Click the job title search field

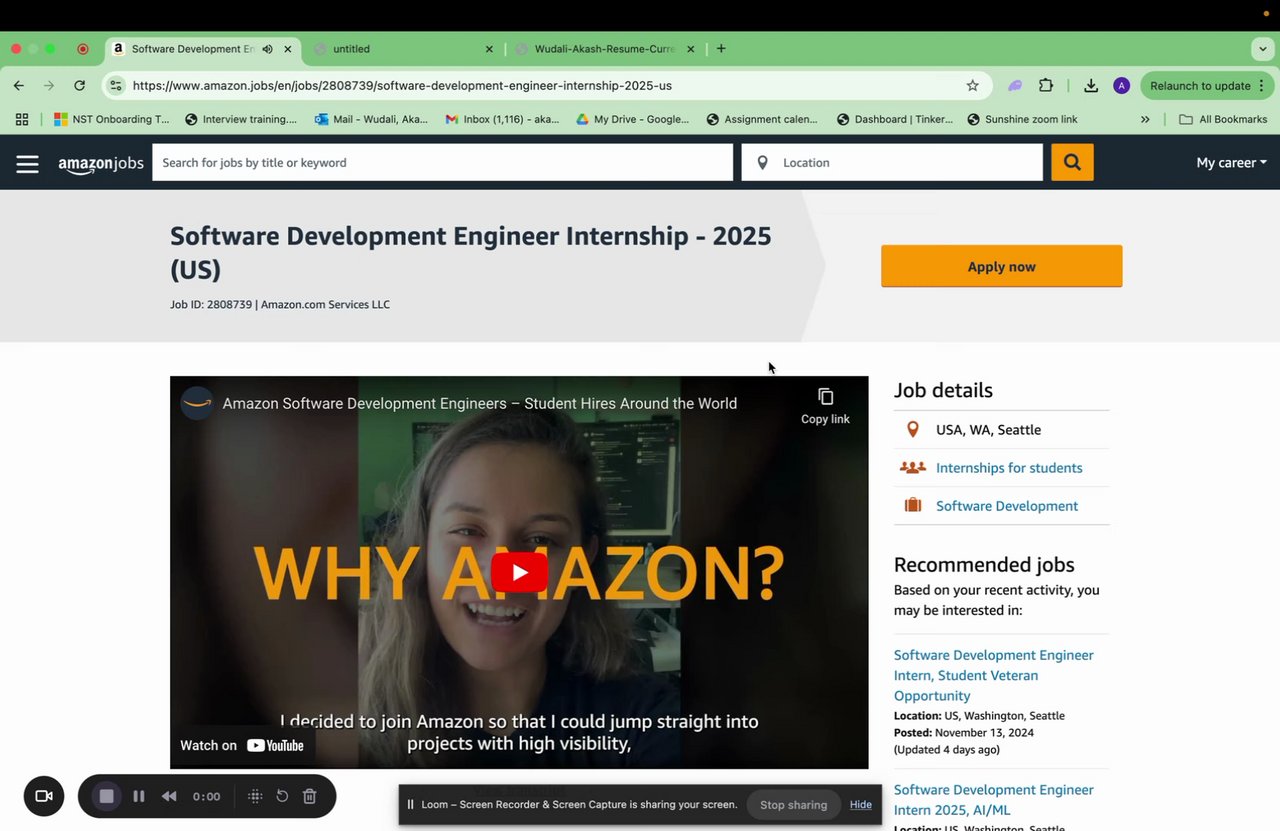tap(442, 162)
